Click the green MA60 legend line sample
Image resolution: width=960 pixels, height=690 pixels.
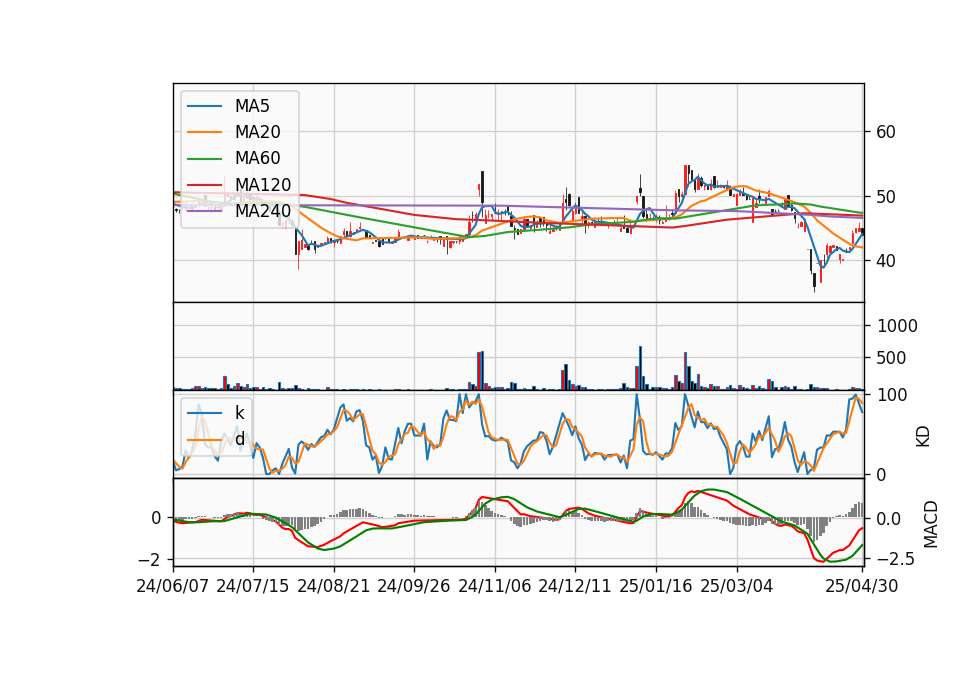pos(204,159)
